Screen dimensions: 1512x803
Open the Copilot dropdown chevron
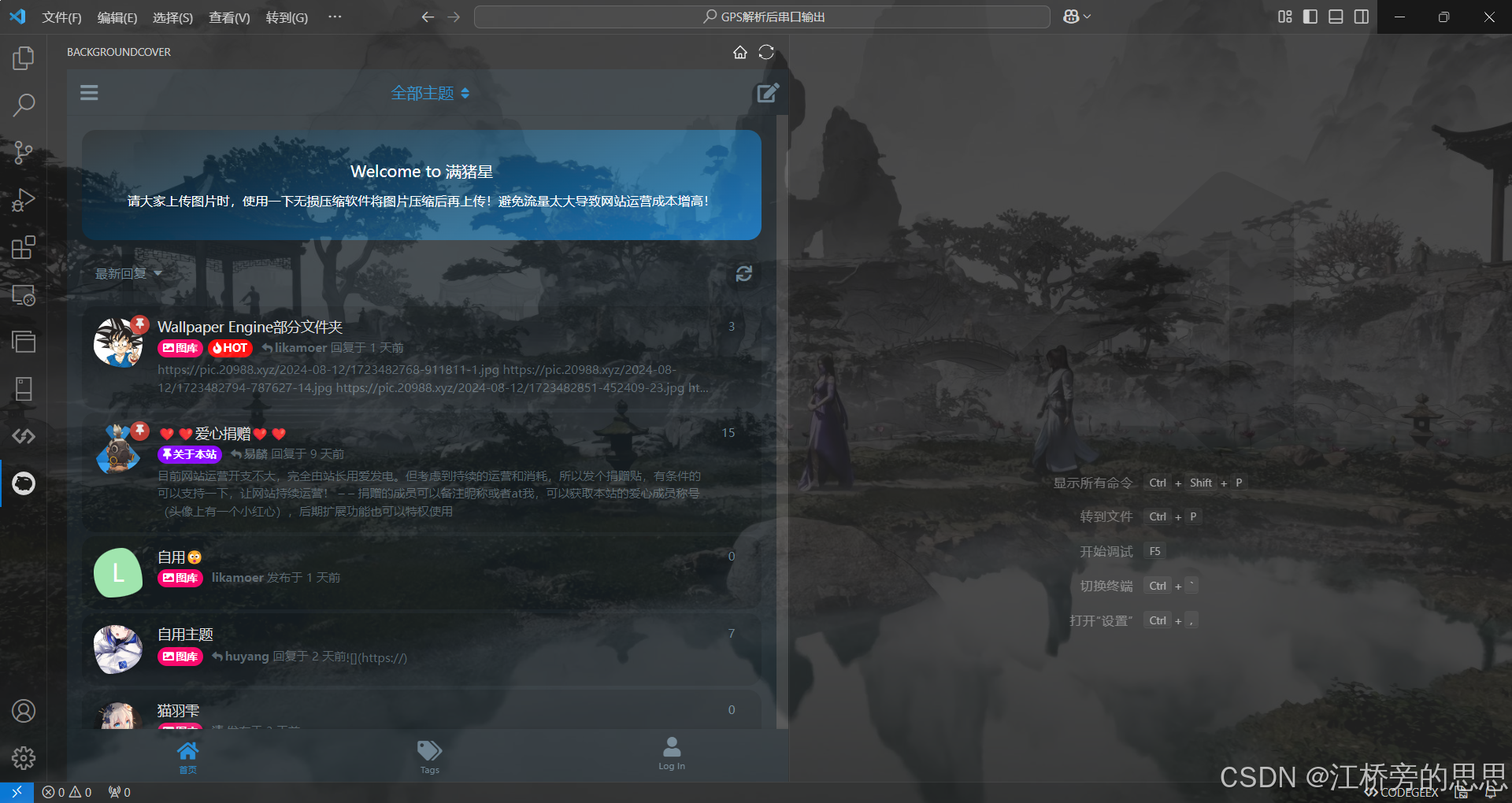pos(1088,17)
